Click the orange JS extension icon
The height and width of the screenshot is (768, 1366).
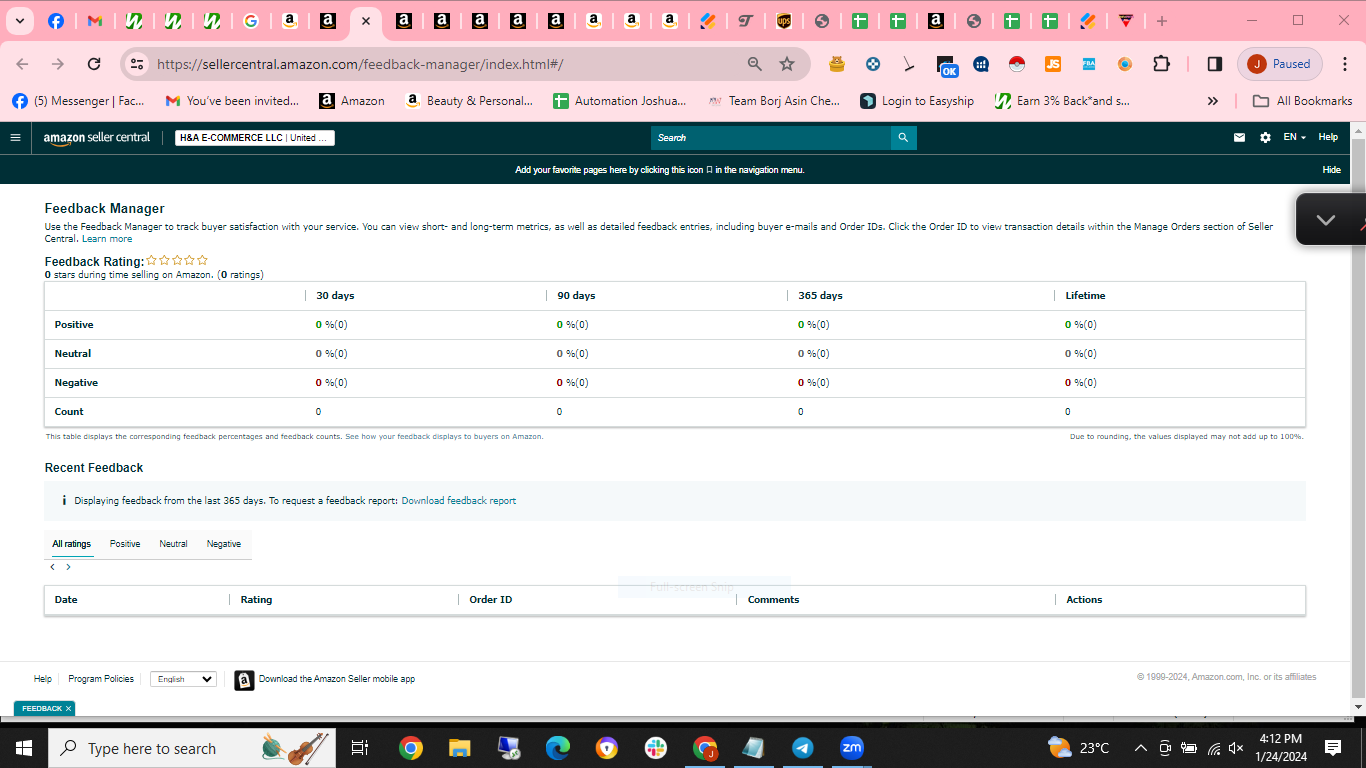(x=1053, y=64)
